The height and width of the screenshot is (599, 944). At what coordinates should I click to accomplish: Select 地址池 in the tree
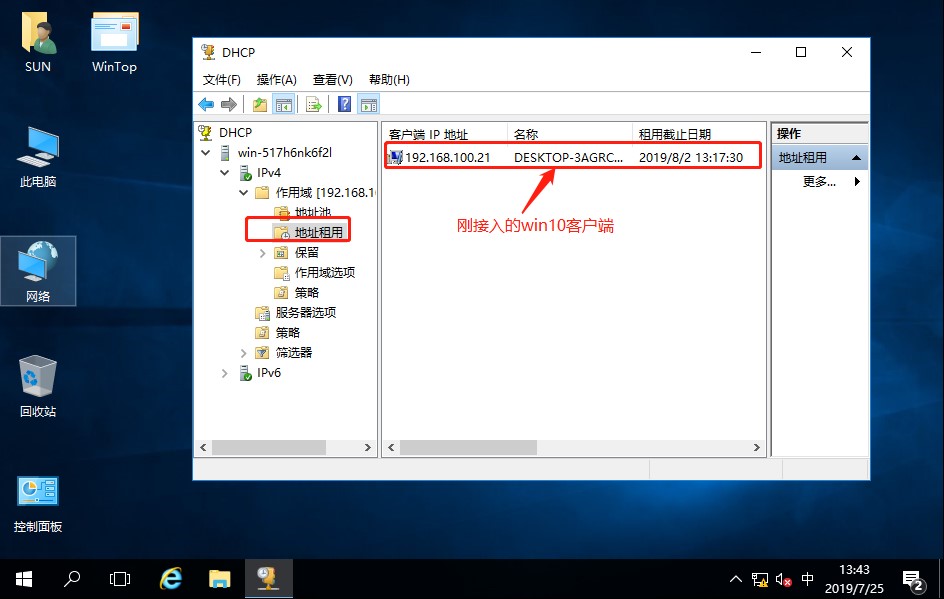[x=312, y=212]
